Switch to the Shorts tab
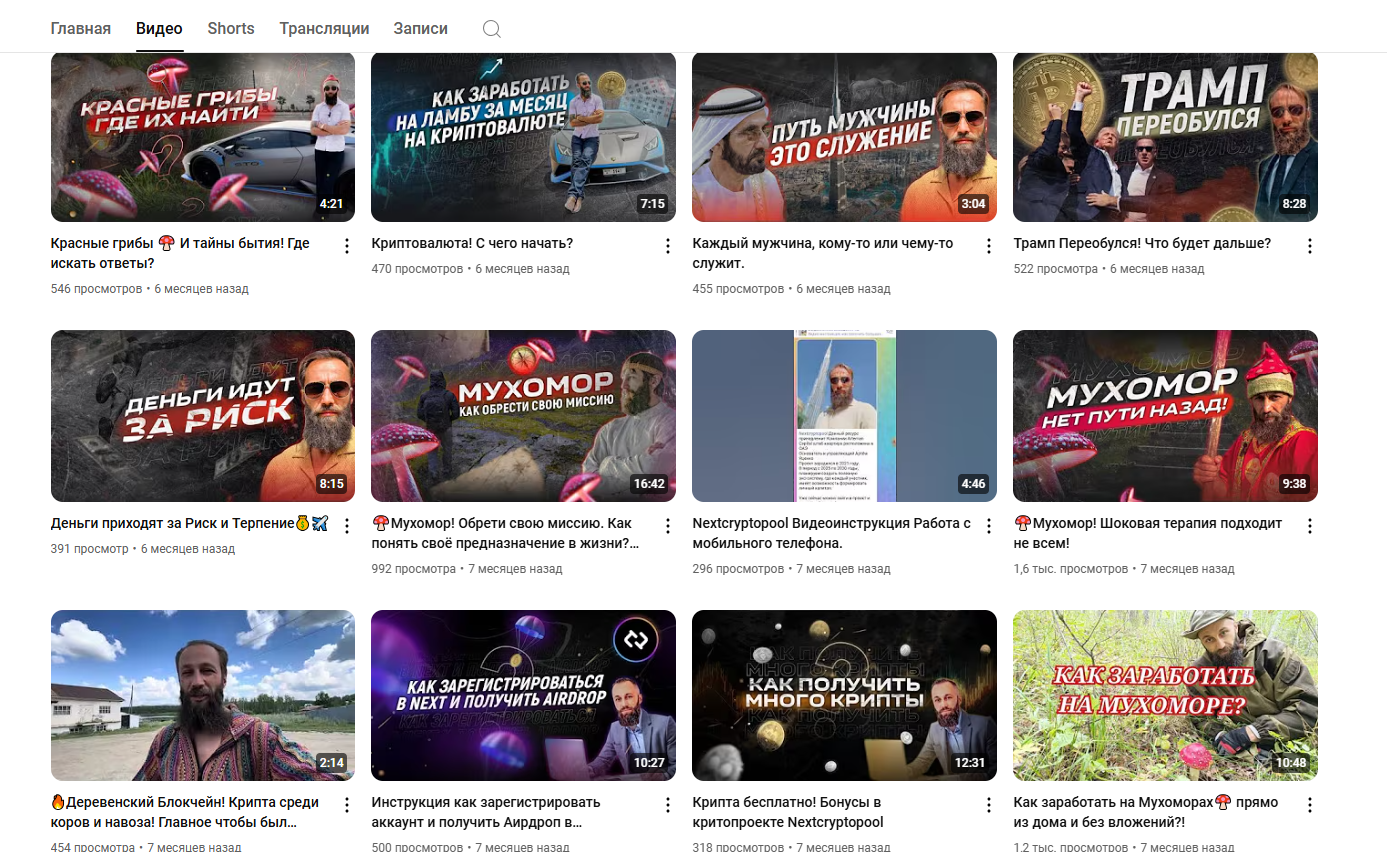This screenshot has width=1387, height=852. (231, 29)
